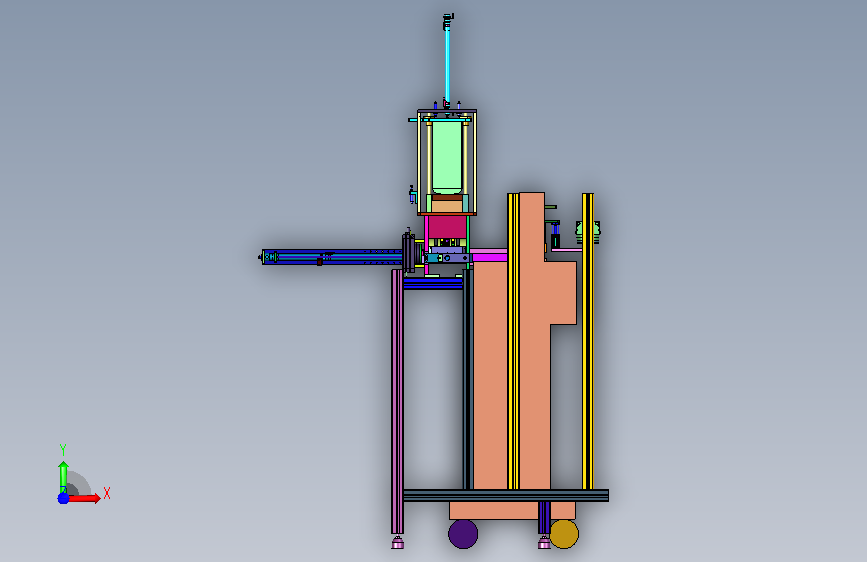Select the pink vertical support leg on the left
The image size is (867, 562).
(x=397, y=402)
